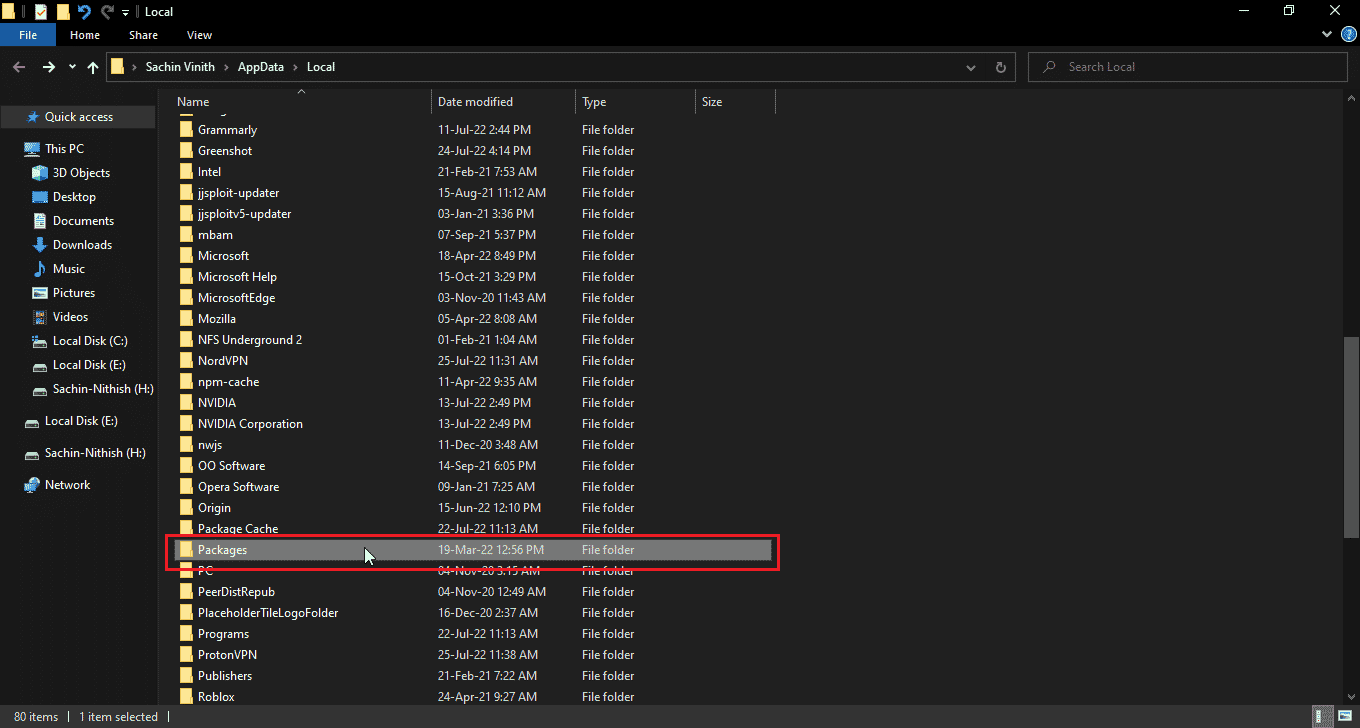Viewport: 1360px width, 728px height.
Task: Select the NVIDIA Corporation folder icon
Action: pyautogui.click(x=185, y=424)
